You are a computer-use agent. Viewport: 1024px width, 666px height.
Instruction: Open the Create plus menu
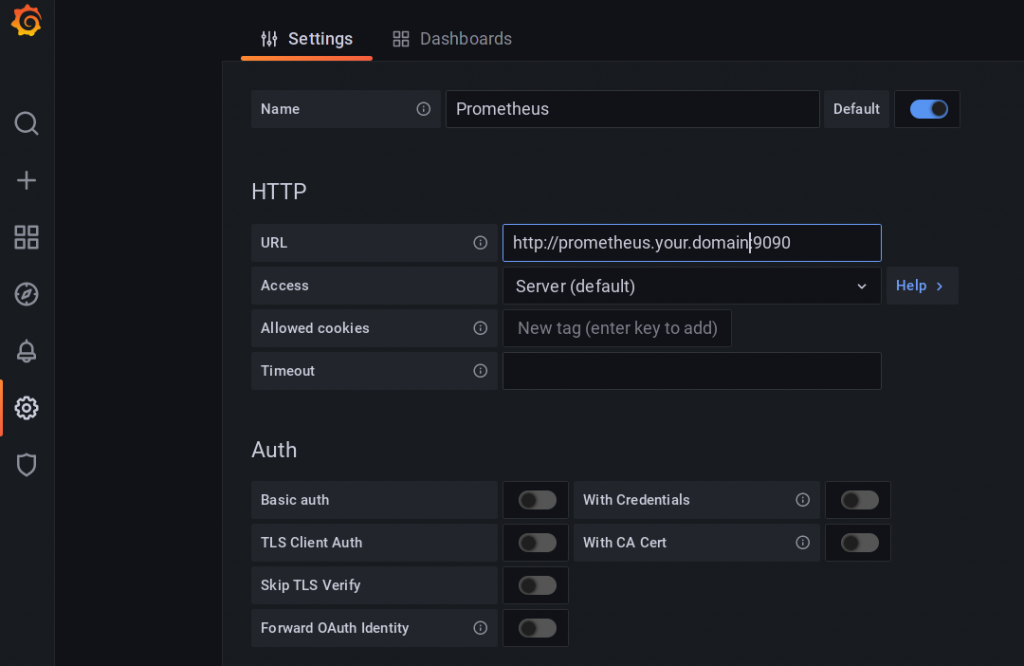(27, 180)
